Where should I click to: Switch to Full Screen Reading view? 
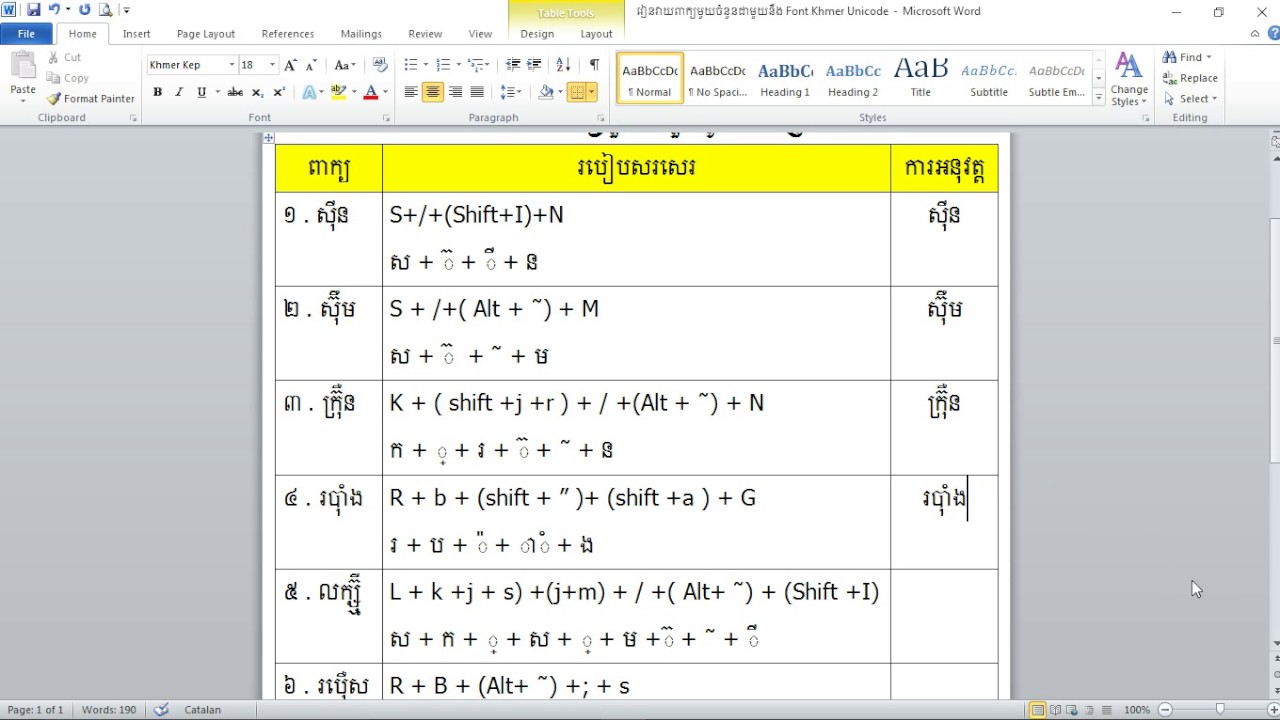point(1056,710)
